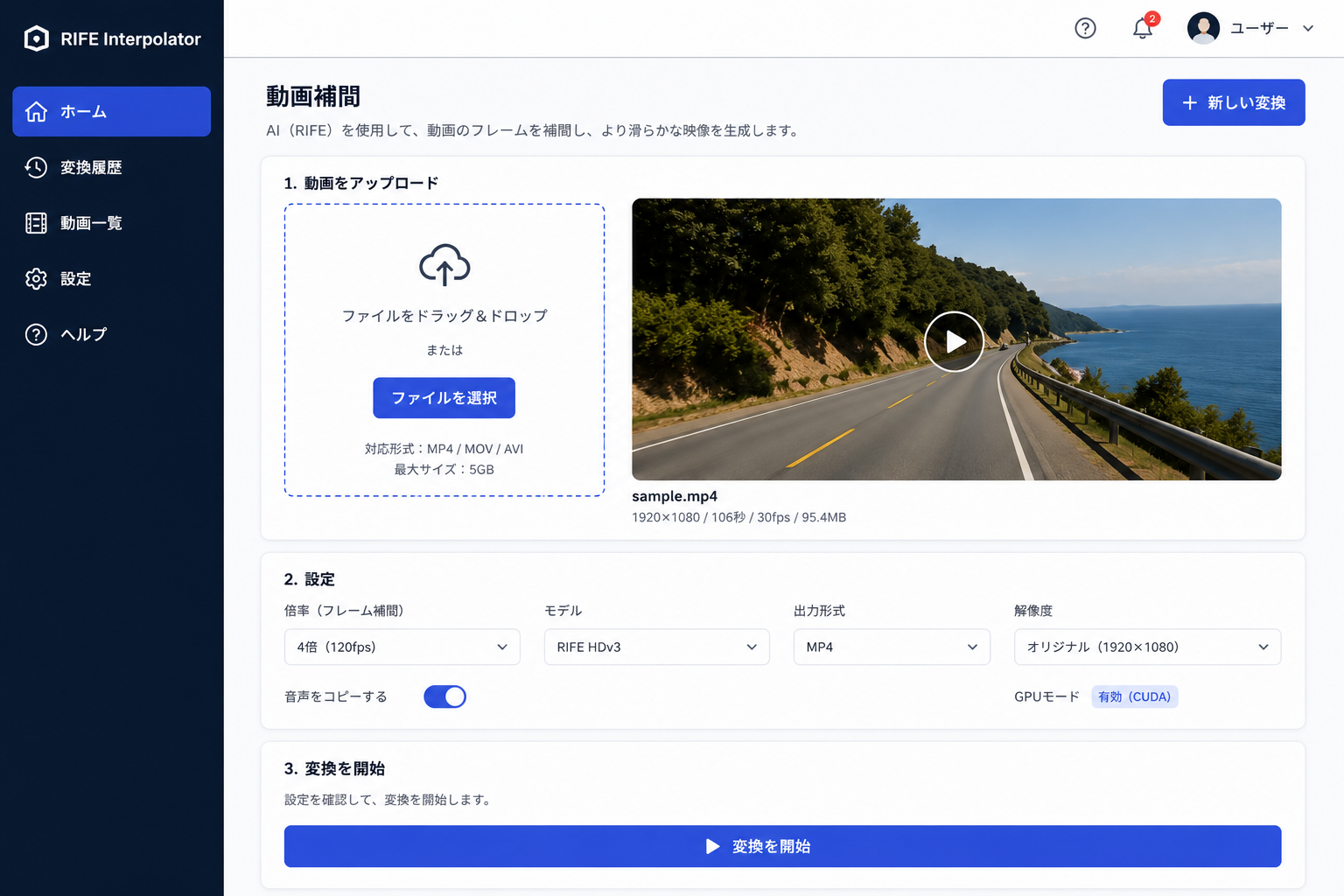Click the 有効 (CUDA) GPU badge
Image resolution: width=1344 pixels, height=896 pixels.
1134,696
